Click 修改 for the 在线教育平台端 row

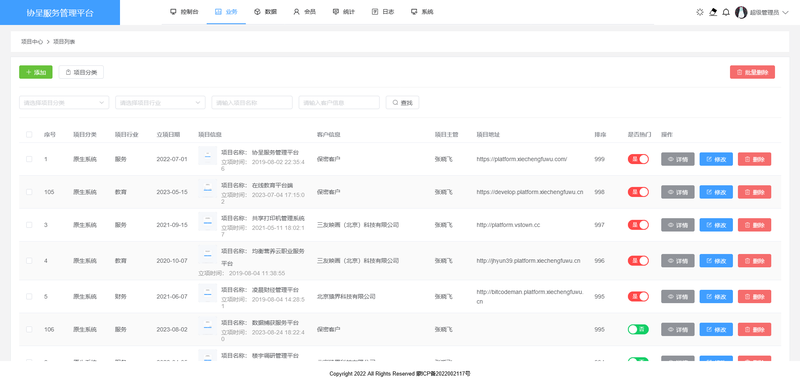tap(716, 192)
